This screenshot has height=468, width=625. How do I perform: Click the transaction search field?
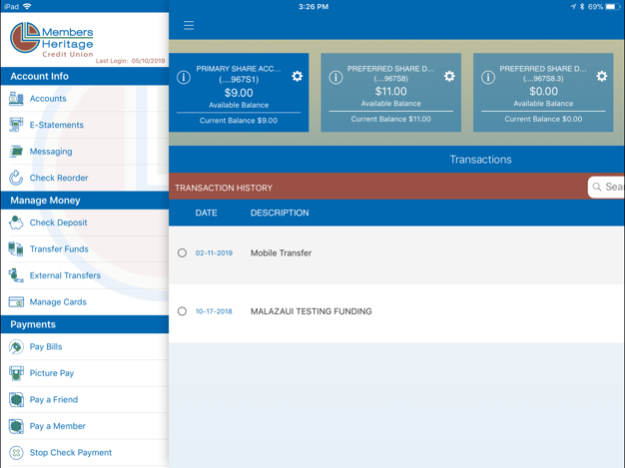pyautogui.click(x=606, y=187)
